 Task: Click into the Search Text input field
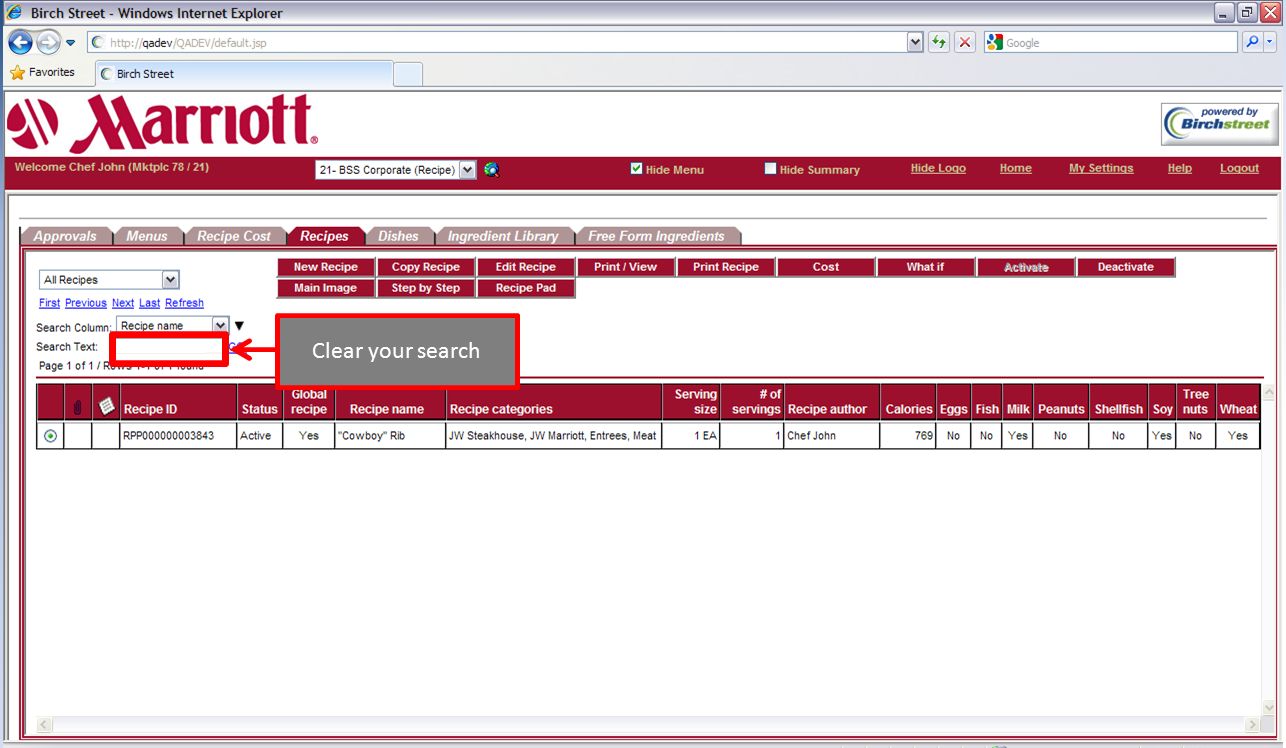pyautogui.click(x=170, y=349)
